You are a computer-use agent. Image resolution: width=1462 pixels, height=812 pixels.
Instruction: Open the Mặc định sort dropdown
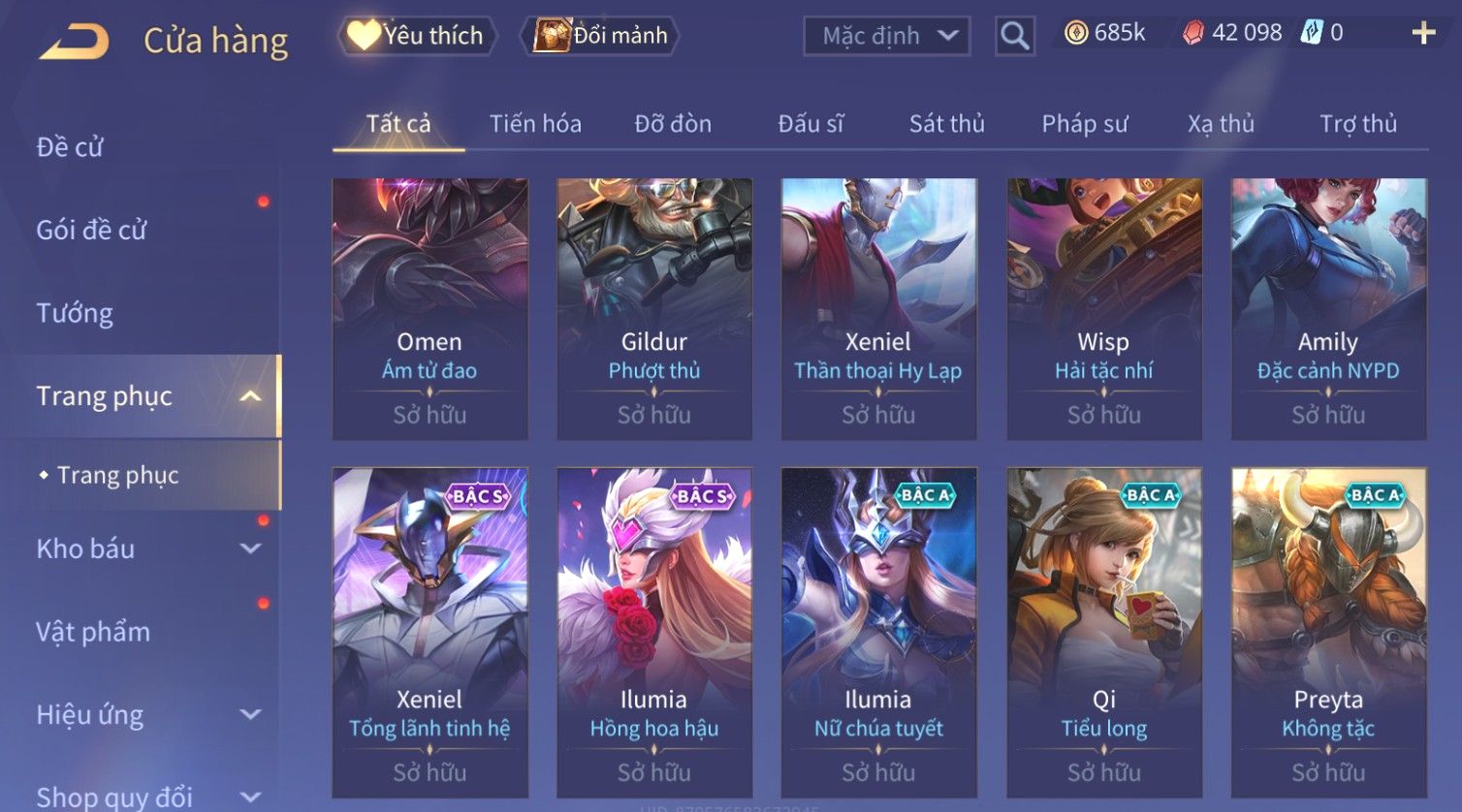click(887, 36)
